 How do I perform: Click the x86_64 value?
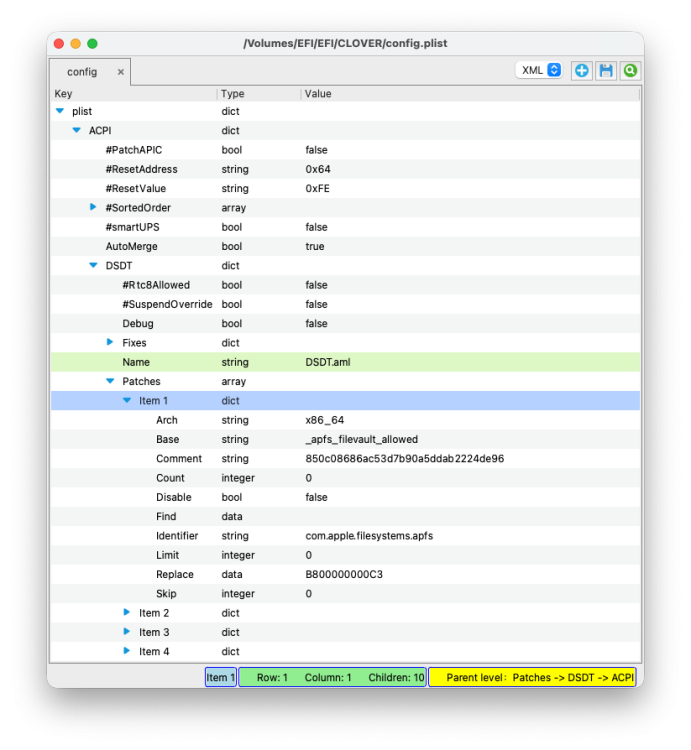coord(325,420)
